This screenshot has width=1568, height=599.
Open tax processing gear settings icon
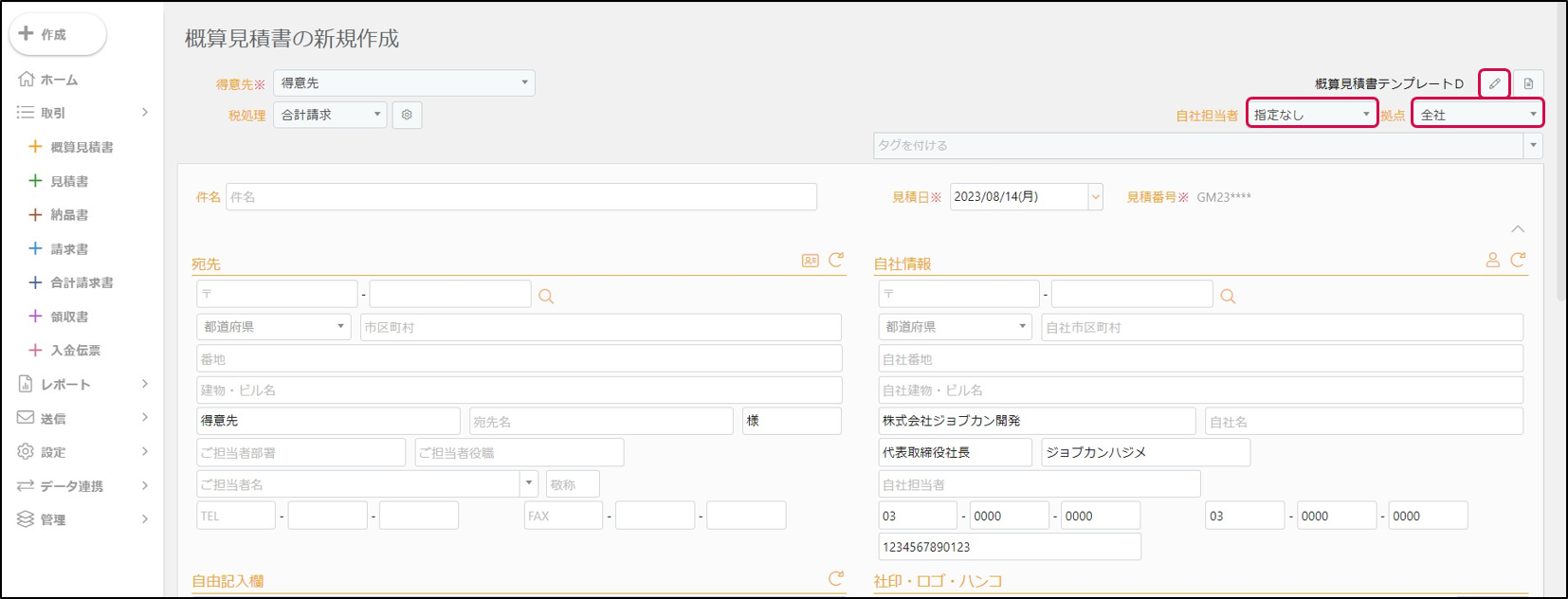pos(407,115)
